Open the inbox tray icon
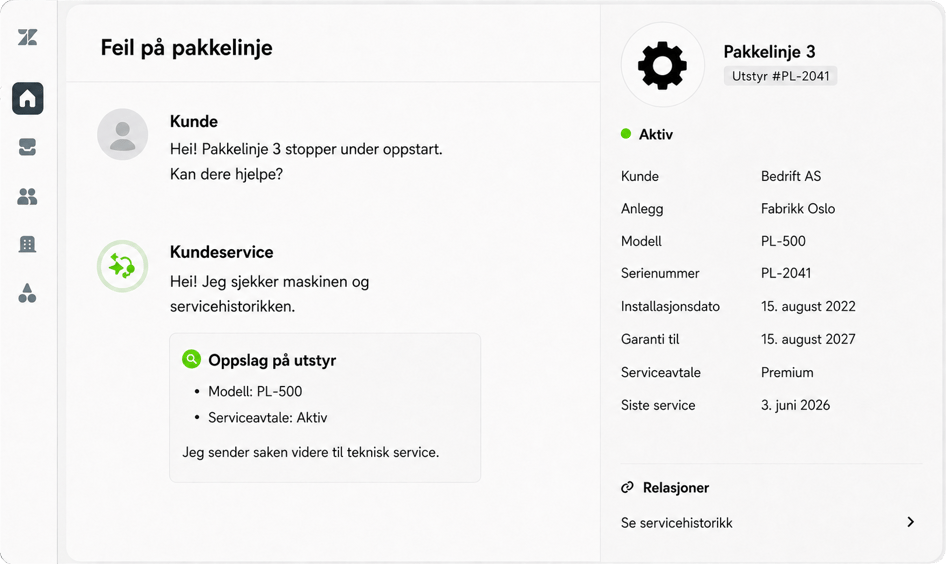946x564 pixels. [27, 147]
